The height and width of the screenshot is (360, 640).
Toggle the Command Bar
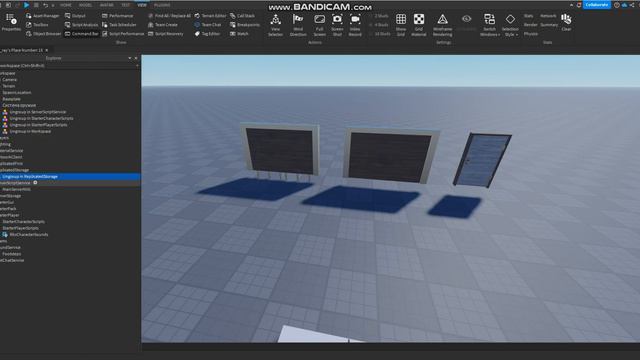82,34
